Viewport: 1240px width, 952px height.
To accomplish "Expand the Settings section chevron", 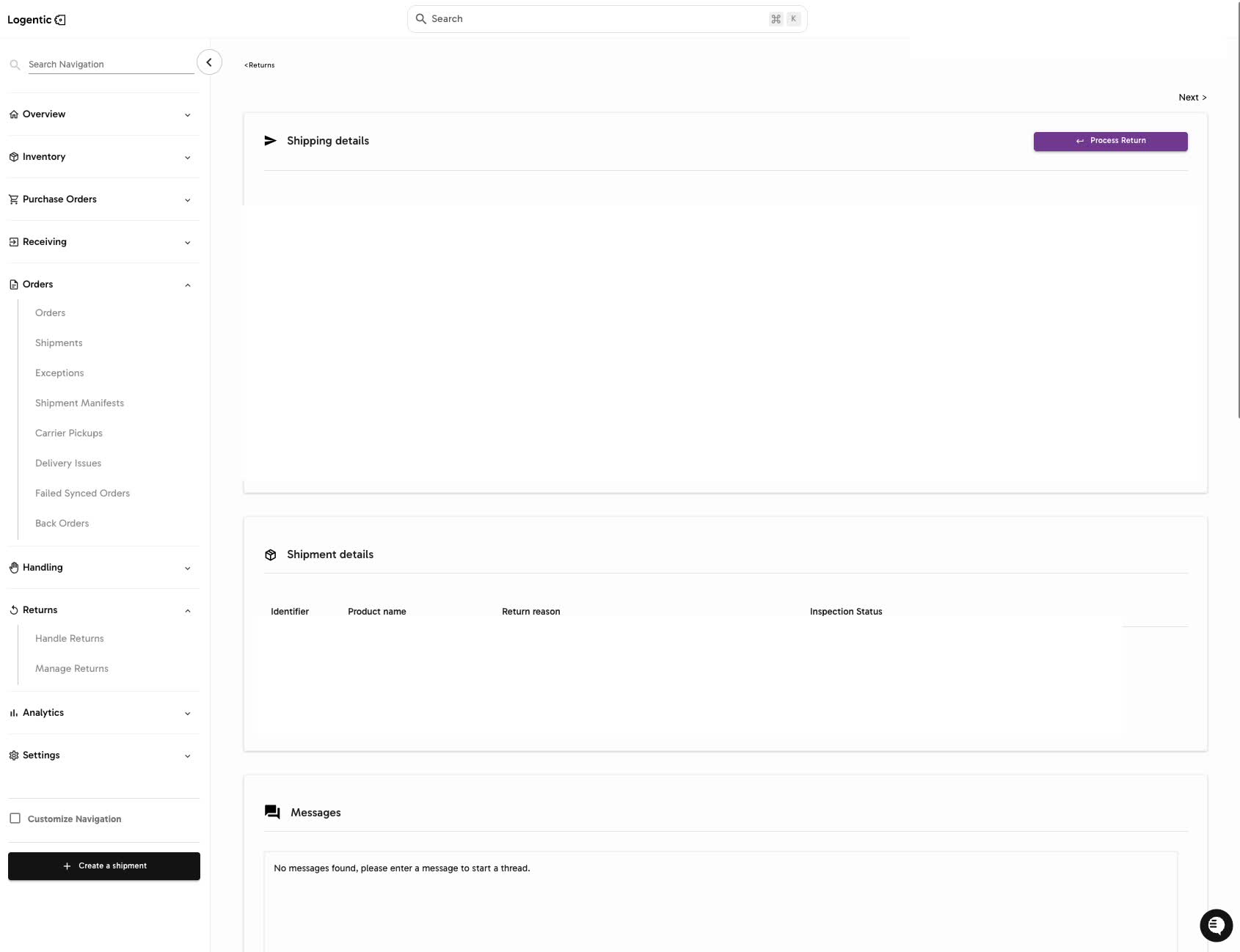I will click(188, 756).
